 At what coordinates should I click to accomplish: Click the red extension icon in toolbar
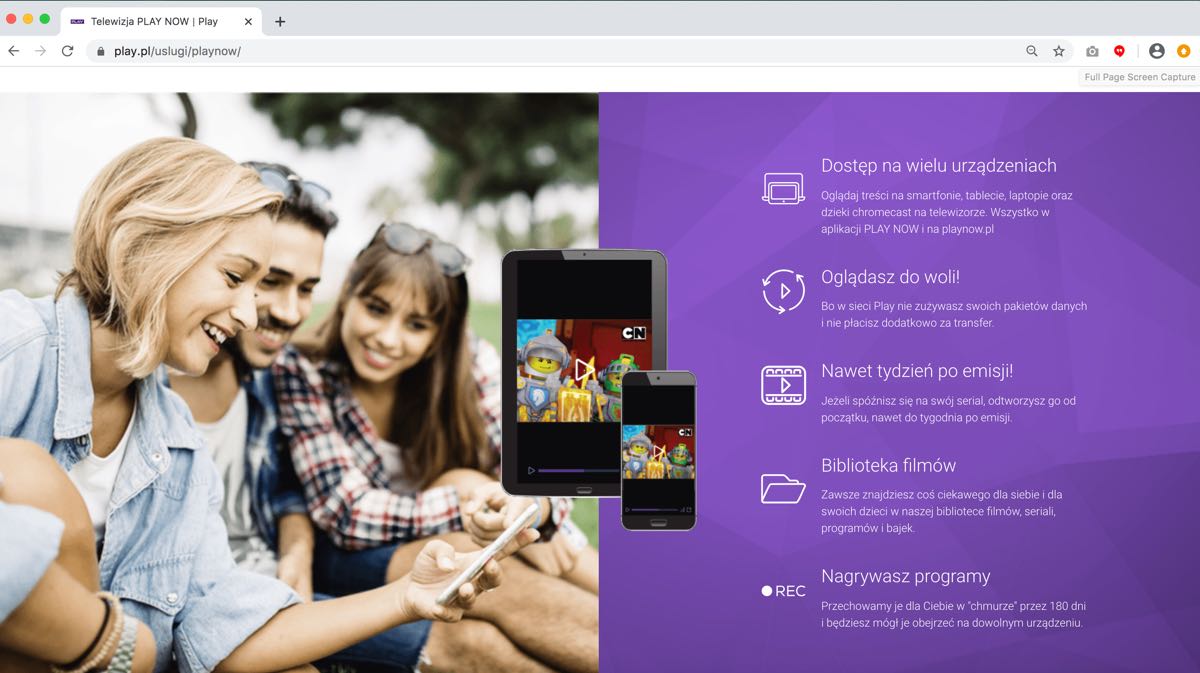1120,51
